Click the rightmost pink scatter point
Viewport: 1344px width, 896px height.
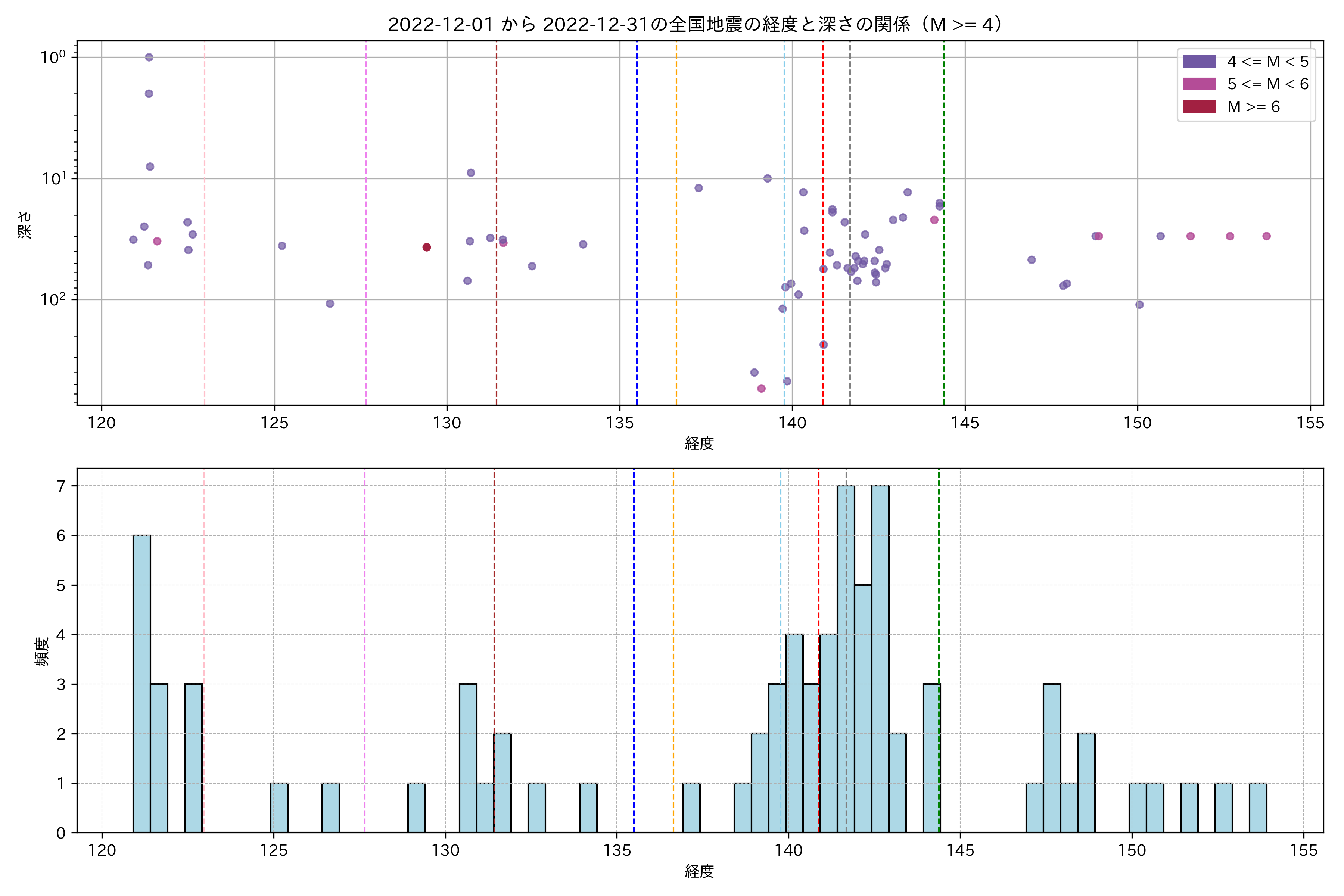click(x=1266, y=237)
